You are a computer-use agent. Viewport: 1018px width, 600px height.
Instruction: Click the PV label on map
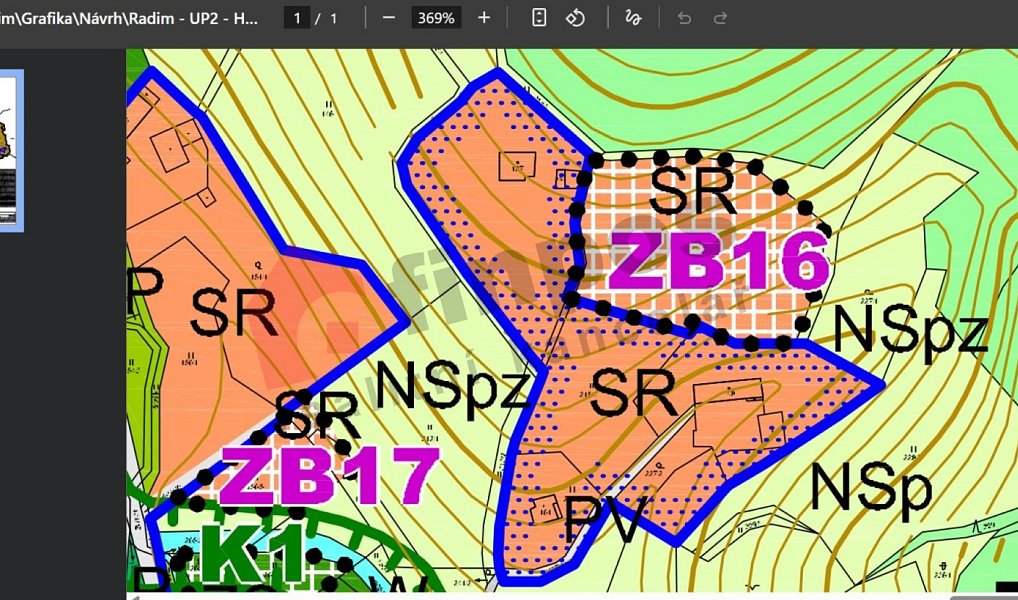[x=606, y=519]
